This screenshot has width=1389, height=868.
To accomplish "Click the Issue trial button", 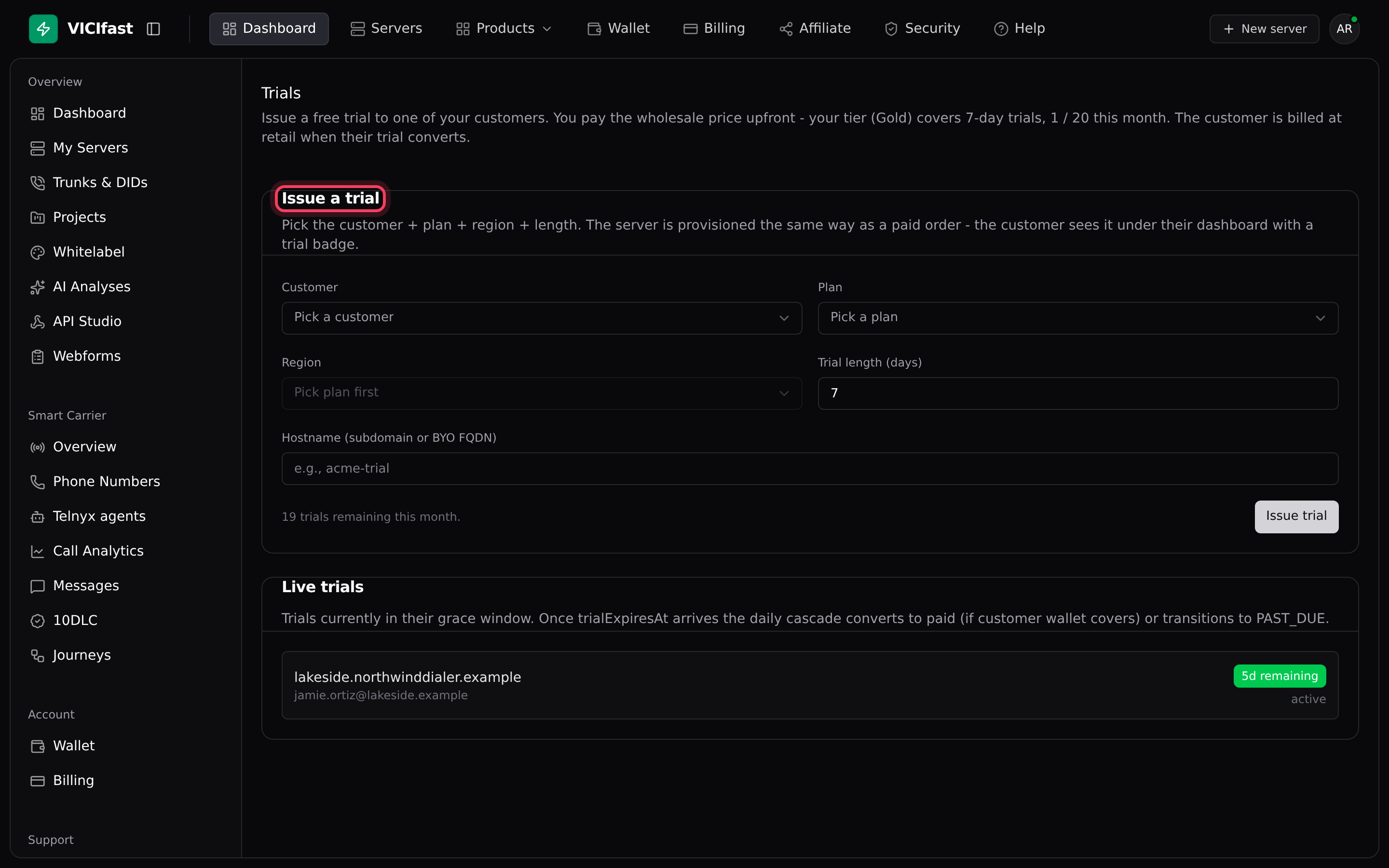I will point(1296,516).
